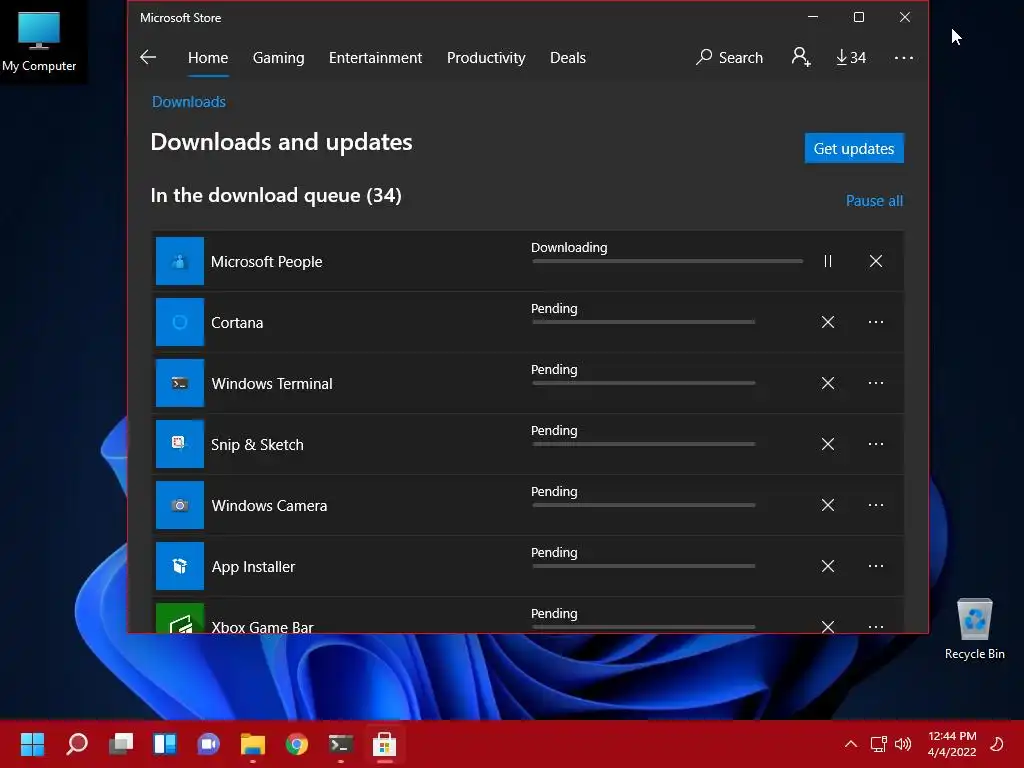
Task: Open the Terminal taskbar icon
Action: (x=340, y=744)
